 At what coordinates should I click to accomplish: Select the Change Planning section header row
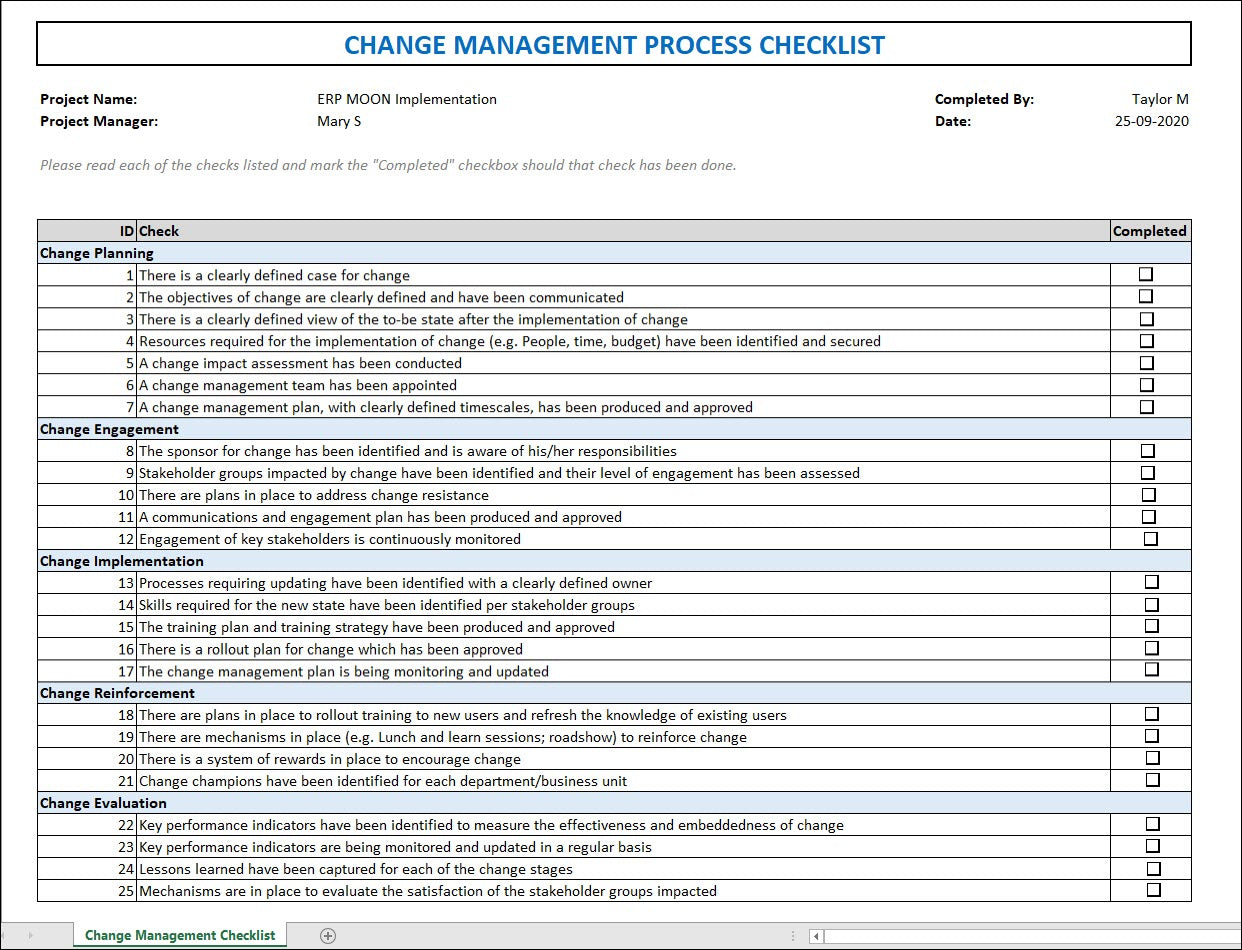[96, 253]
